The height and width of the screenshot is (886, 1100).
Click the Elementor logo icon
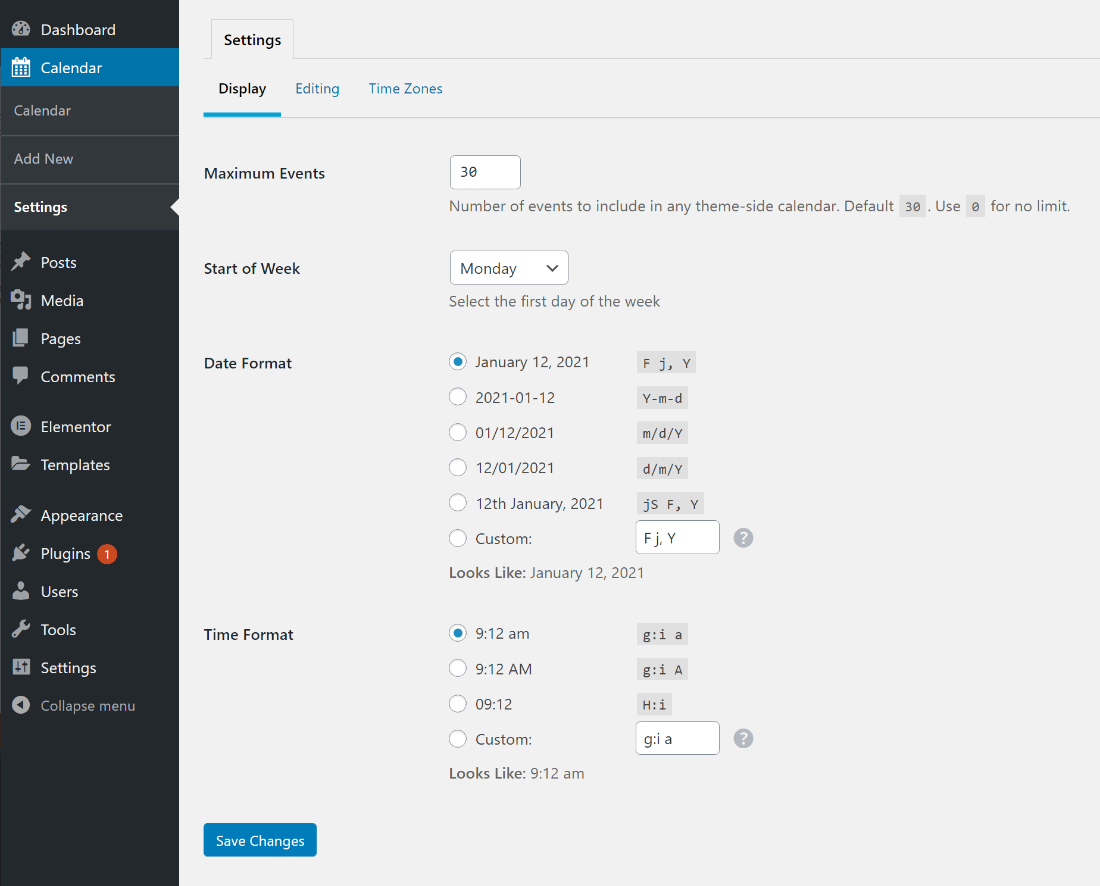click(21, 426)
